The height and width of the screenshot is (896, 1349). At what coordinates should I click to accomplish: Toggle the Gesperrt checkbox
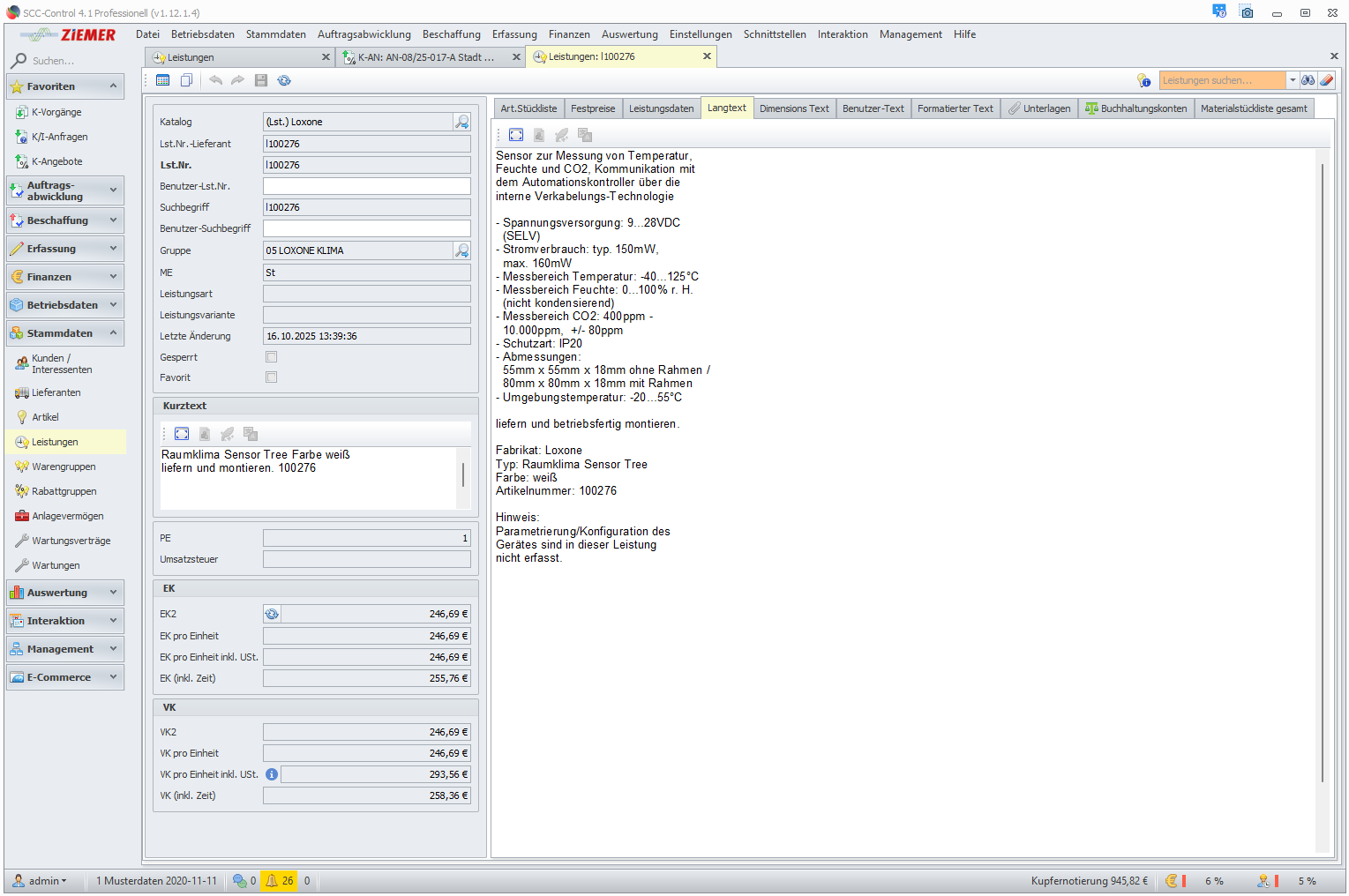point(272,357)
